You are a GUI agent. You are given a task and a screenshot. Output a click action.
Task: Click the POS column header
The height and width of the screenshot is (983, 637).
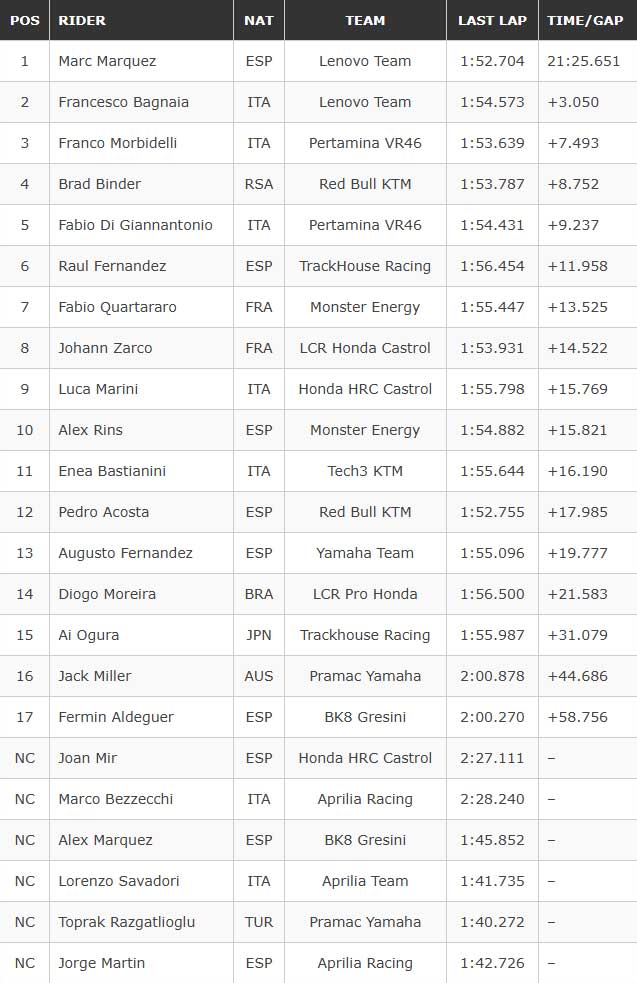(24, 20)
